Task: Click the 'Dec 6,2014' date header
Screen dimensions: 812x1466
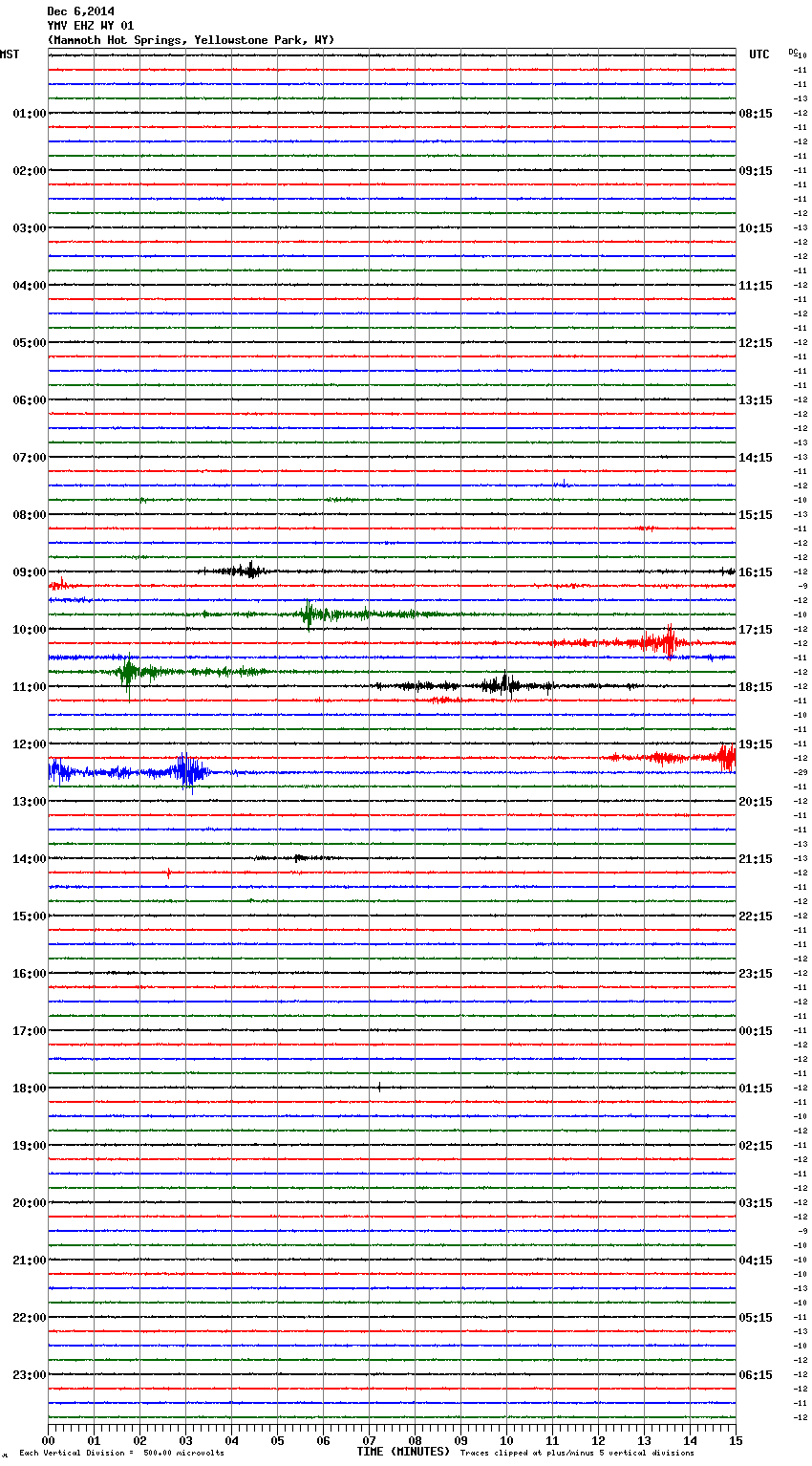Action: [x=80, y=11]
